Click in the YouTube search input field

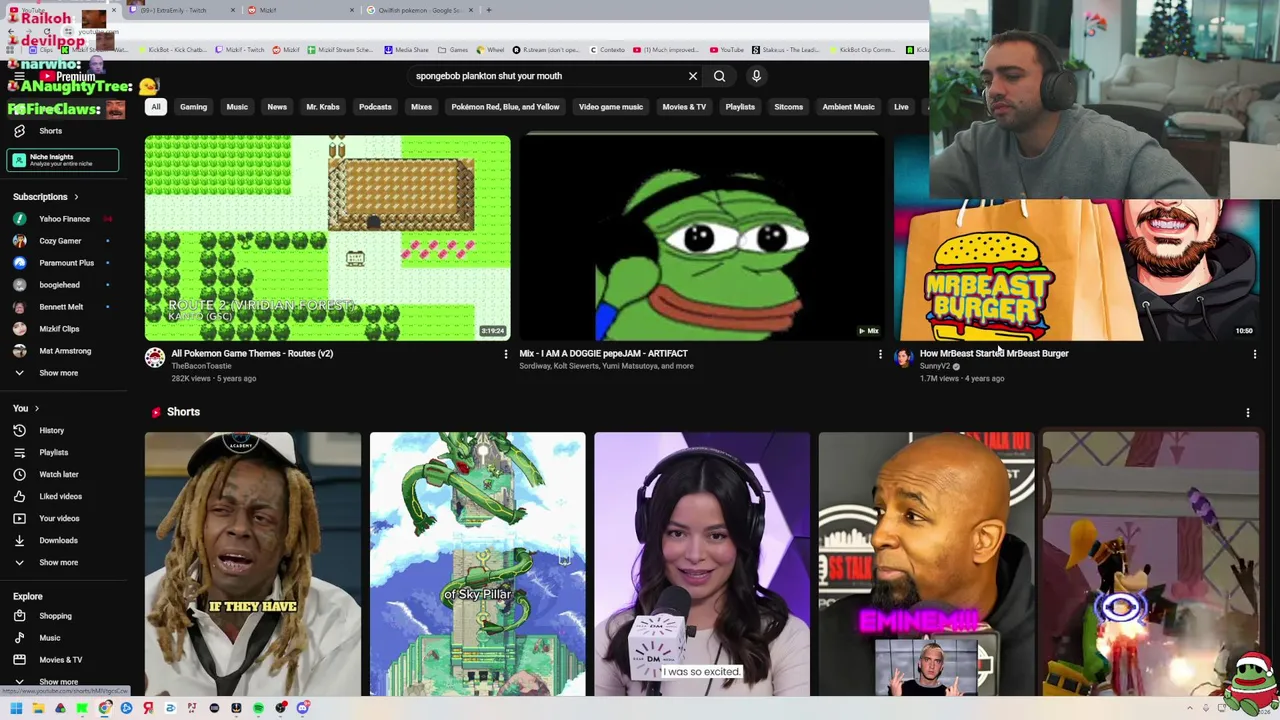545,76
